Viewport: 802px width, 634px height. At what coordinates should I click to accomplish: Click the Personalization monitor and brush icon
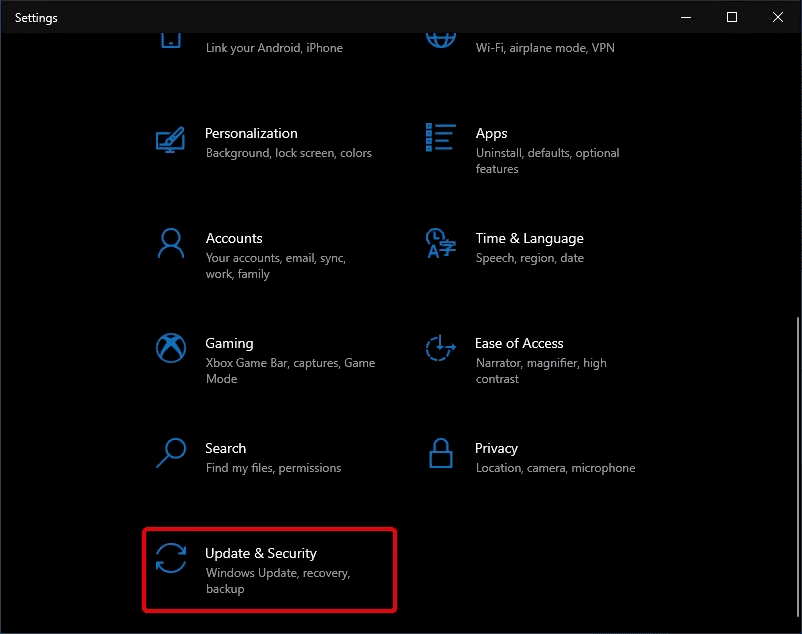(170, 140)
